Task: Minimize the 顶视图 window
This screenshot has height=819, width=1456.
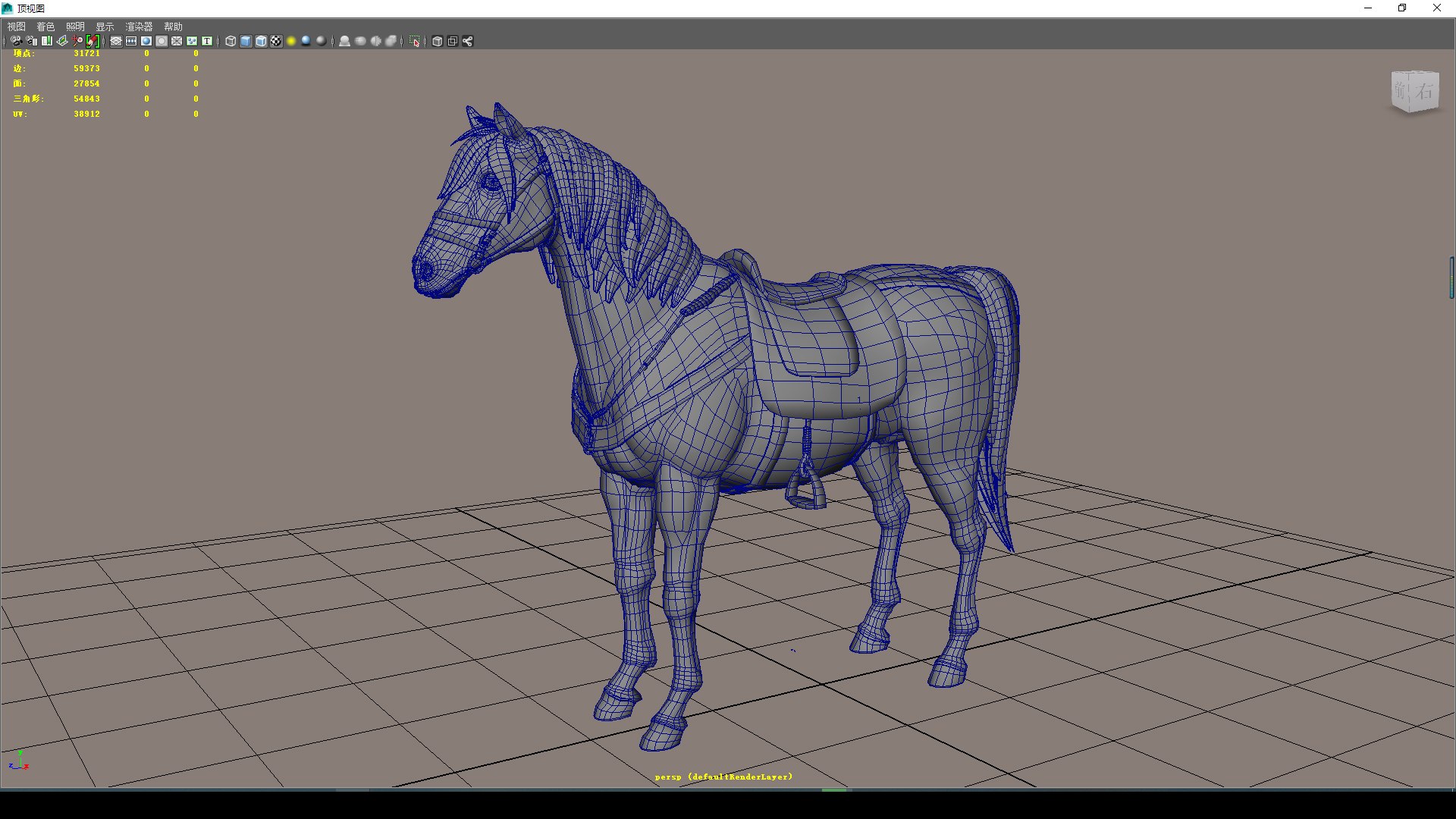Action: [1368, 8]
